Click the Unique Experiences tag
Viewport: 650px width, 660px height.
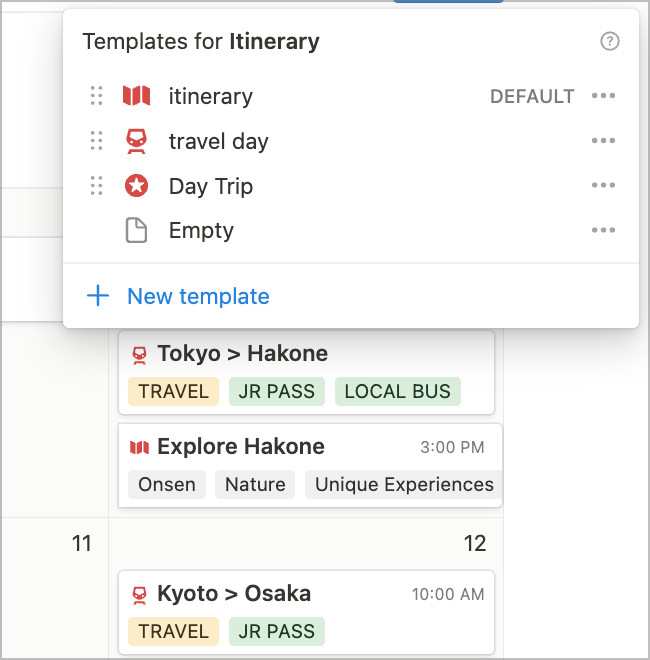coord(404,484)
